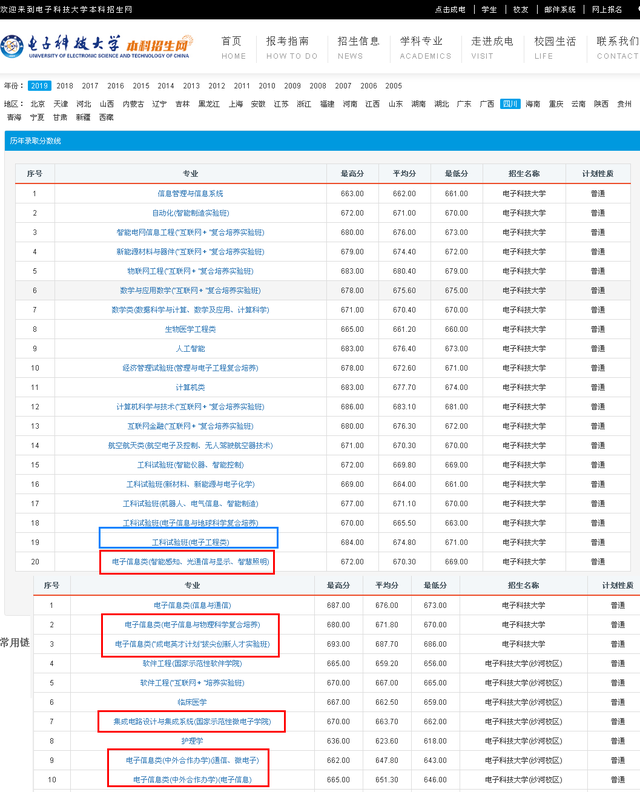Choose region 重庆
640x792 pixels.
(556, 104)
